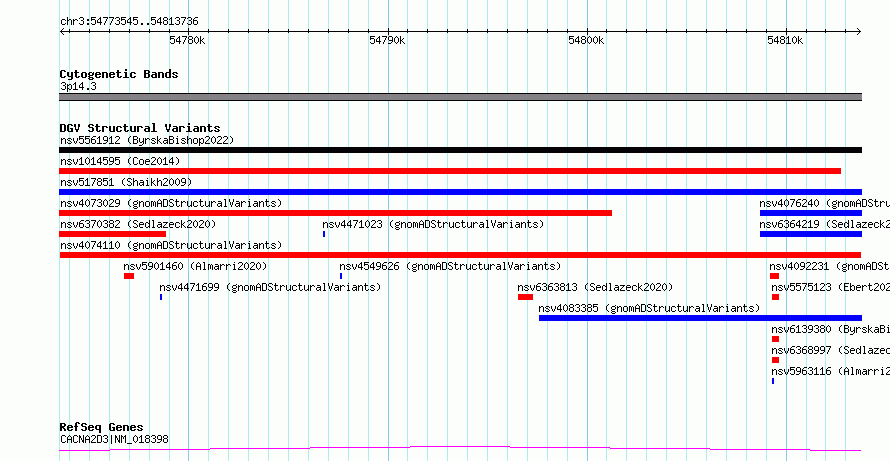Click the blue nsv4083385 variant bar

click(x=700, y=318)
